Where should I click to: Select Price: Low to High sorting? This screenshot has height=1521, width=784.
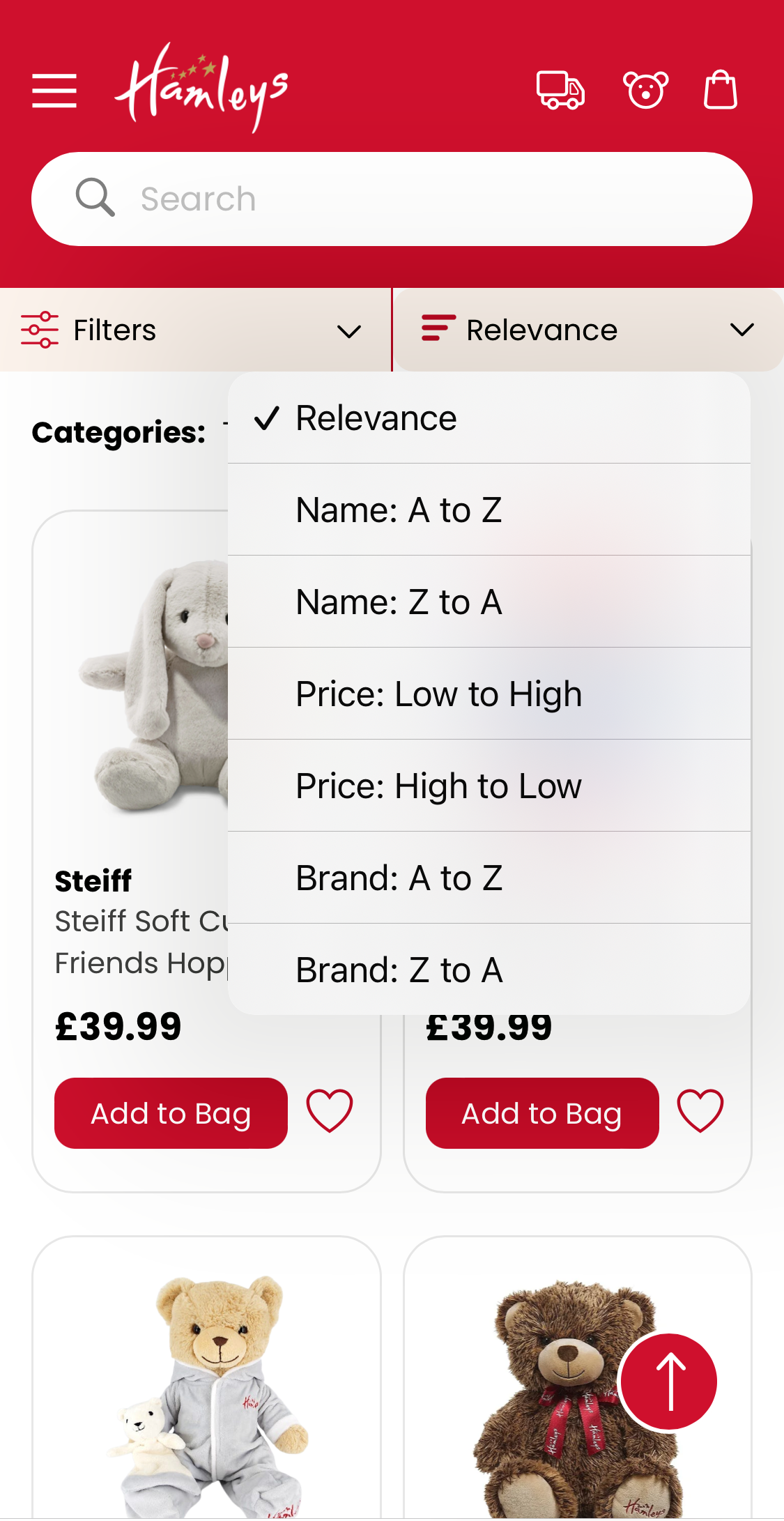click(x=439, y=692)
